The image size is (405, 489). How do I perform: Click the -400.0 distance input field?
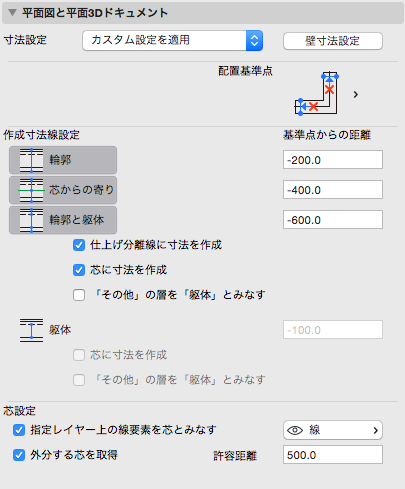(x=333, y=190)
